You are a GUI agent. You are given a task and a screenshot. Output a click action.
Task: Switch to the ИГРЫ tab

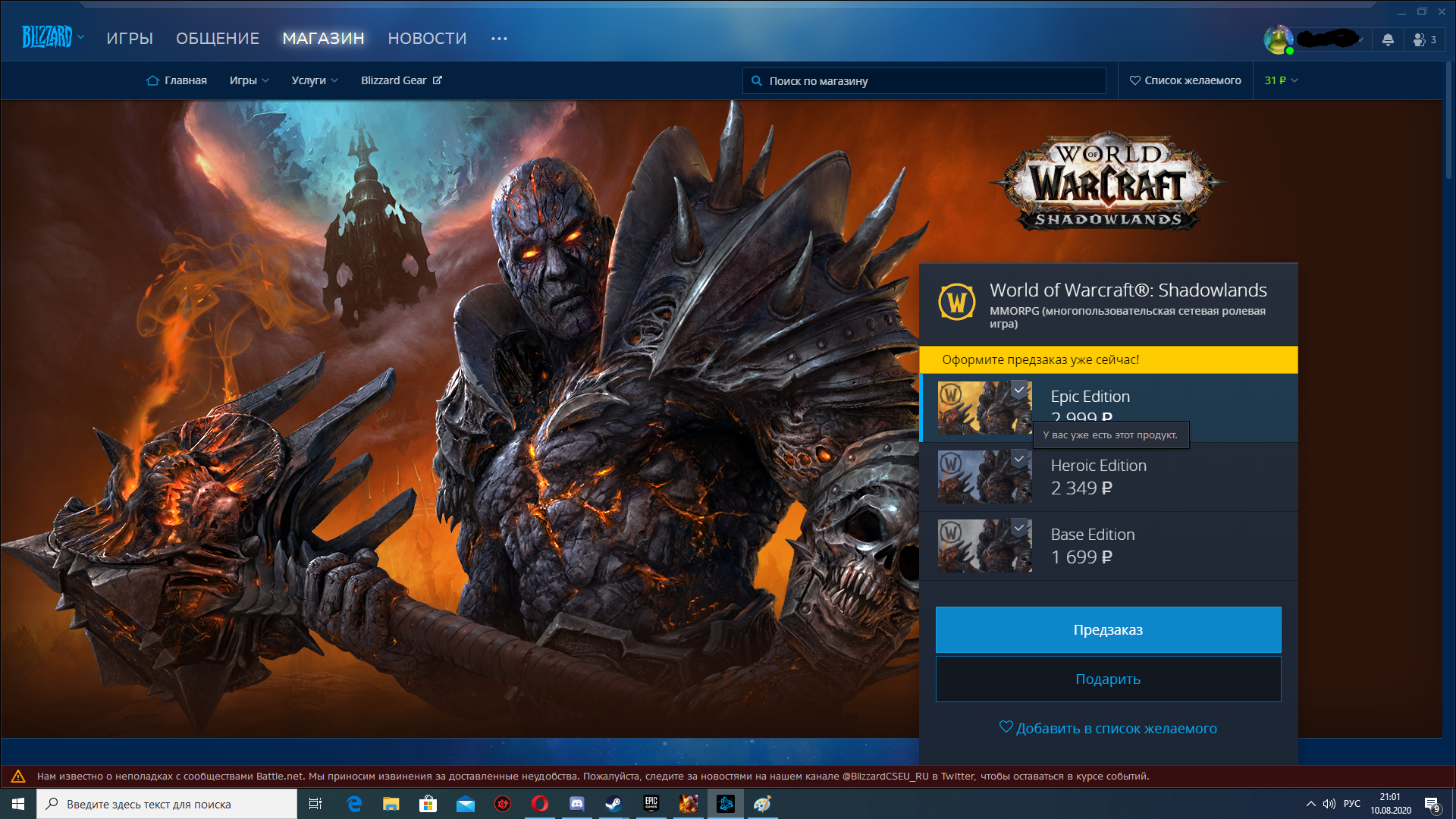(130, 38)
